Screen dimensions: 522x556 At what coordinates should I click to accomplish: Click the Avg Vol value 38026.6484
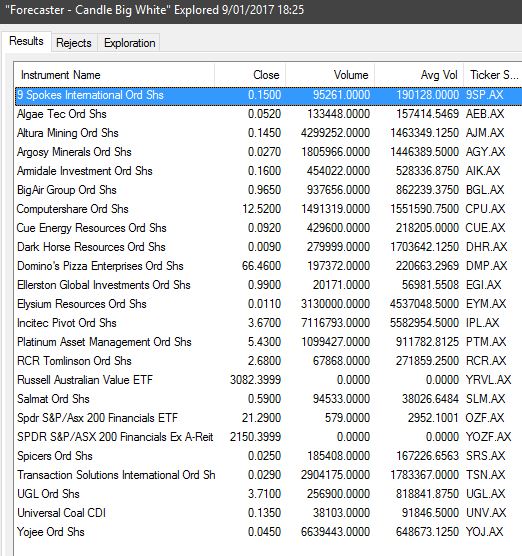coord(431,399)
